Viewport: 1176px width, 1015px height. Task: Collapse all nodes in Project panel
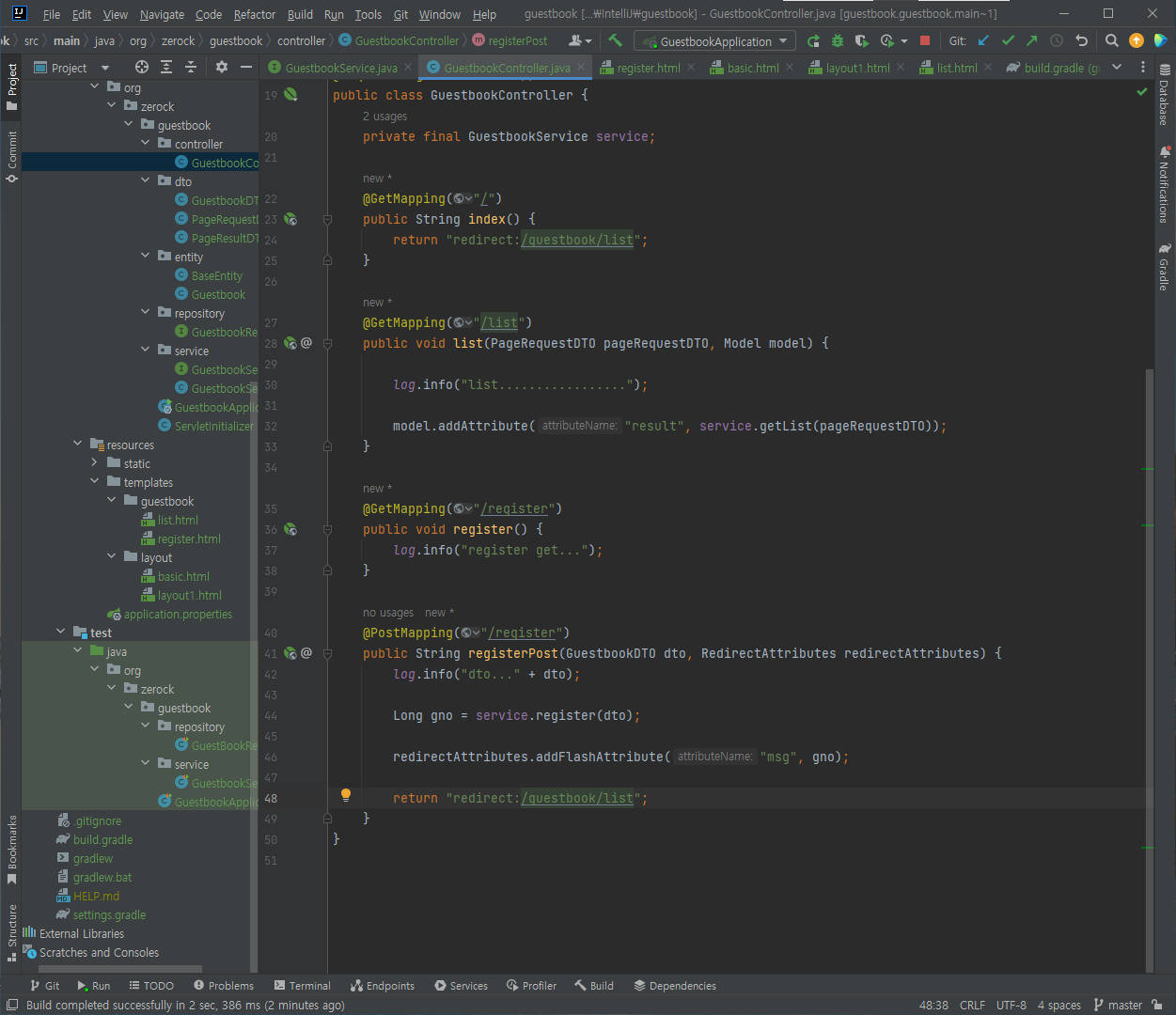point(191,67)
